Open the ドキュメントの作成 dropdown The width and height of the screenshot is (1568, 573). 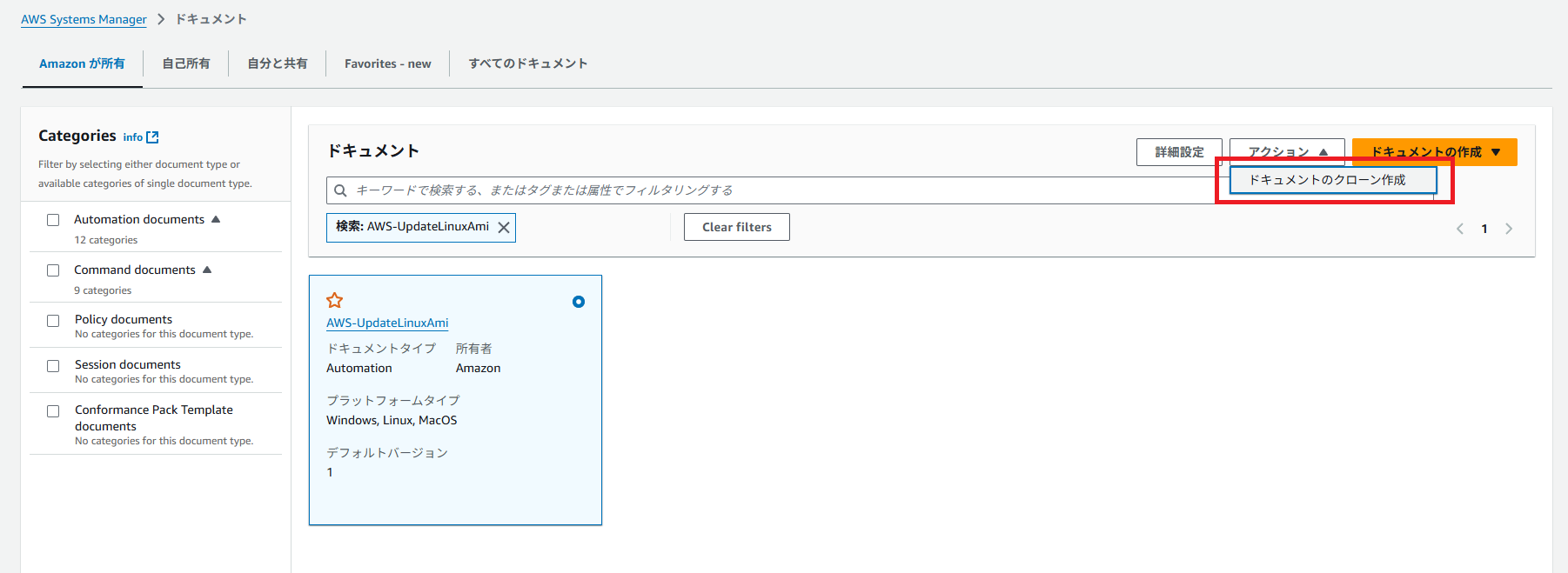pos(1435,152)
